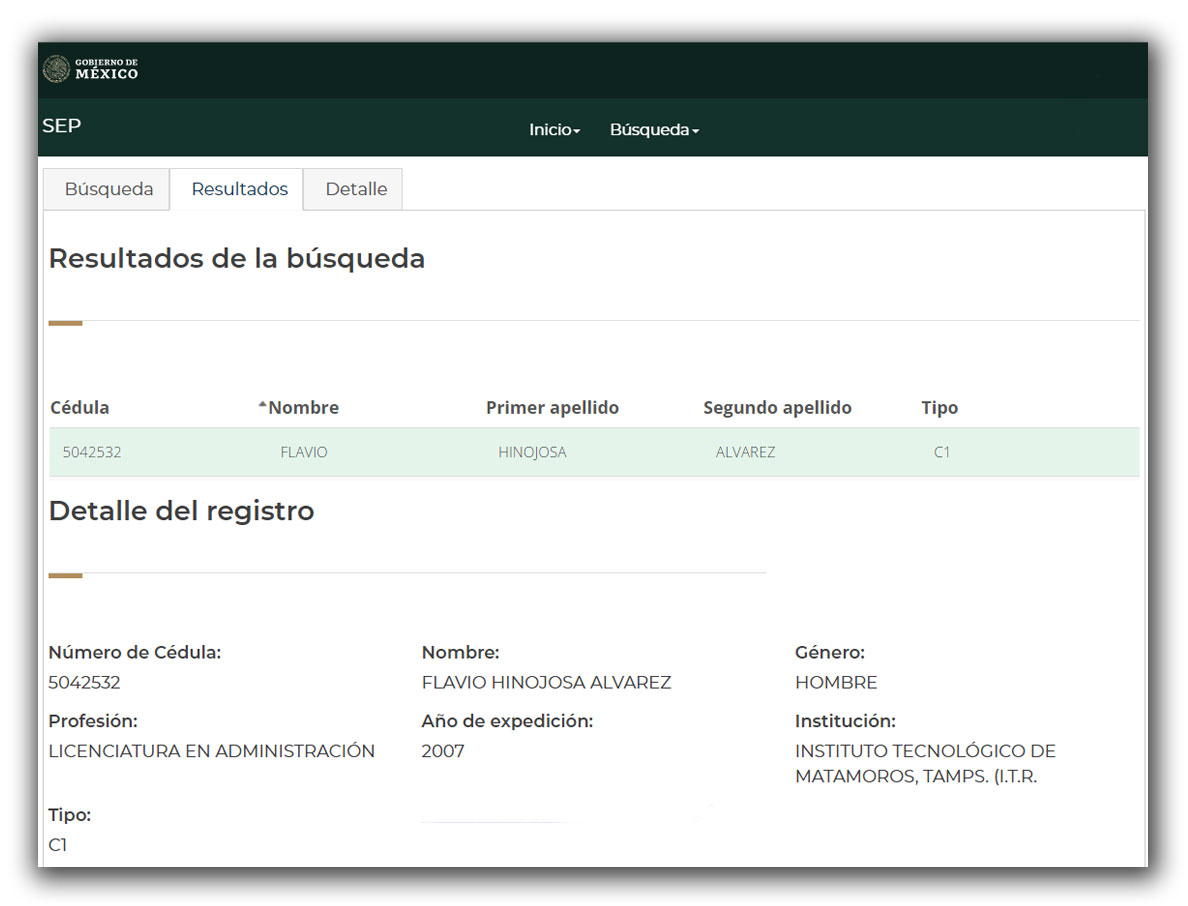
Task: Sort by the Primer apellido column header
Action: point(552,408)
